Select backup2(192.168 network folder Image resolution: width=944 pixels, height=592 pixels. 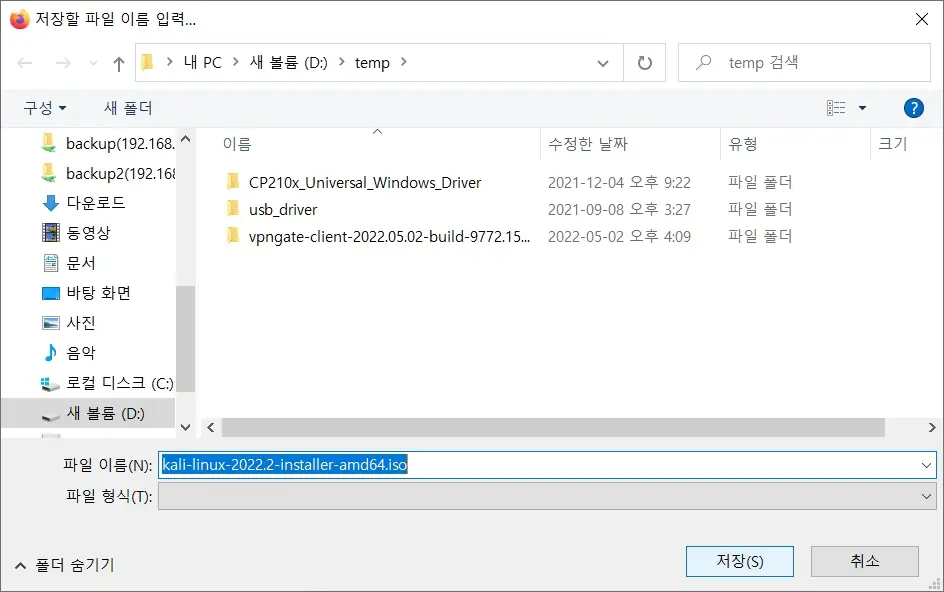[108, 173]
